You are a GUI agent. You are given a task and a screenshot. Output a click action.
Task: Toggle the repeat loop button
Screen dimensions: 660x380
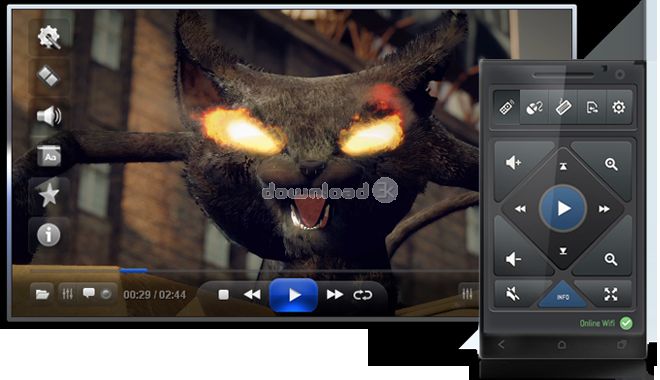click(x=362, y=295)
